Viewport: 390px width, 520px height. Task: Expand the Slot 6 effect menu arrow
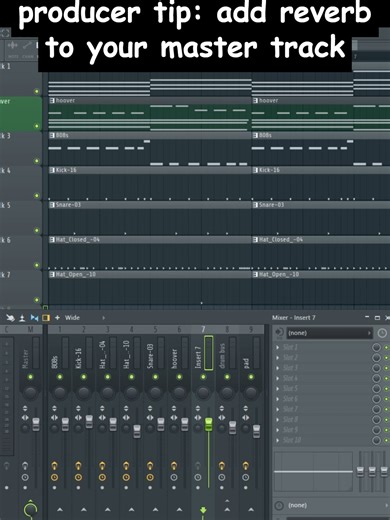278,399
